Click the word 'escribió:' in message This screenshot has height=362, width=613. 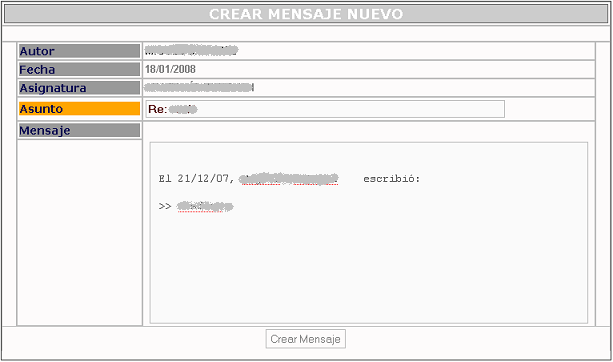pyautogui.click(x=391, y=179)
